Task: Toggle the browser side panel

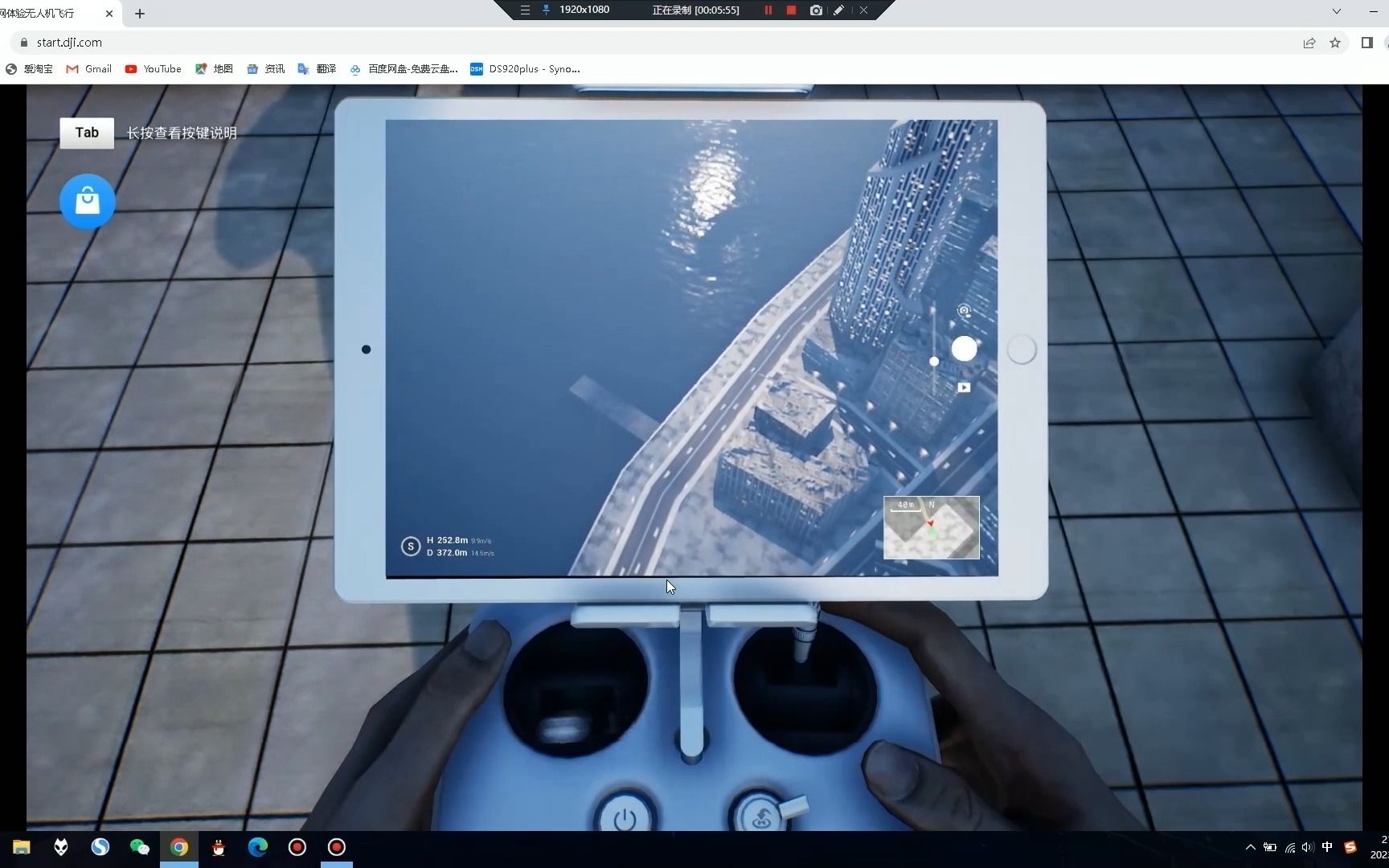Action: pos(1366,43)
